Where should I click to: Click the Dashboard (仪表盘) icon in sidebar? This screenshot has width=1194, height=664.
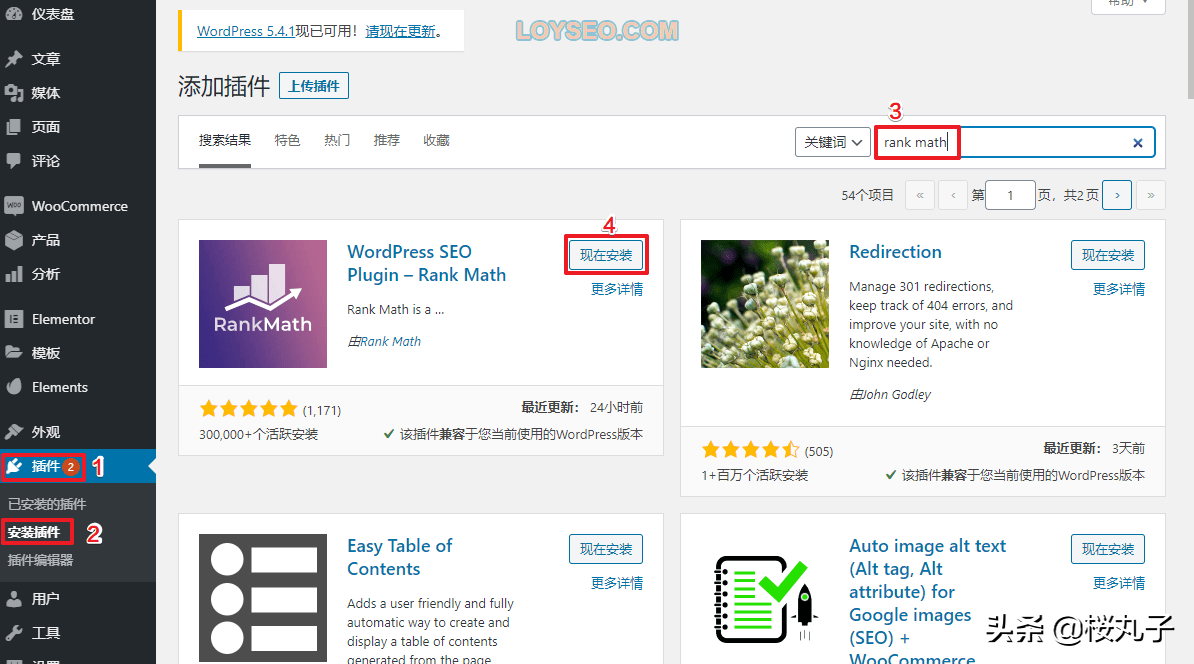[x=14, y=14]
